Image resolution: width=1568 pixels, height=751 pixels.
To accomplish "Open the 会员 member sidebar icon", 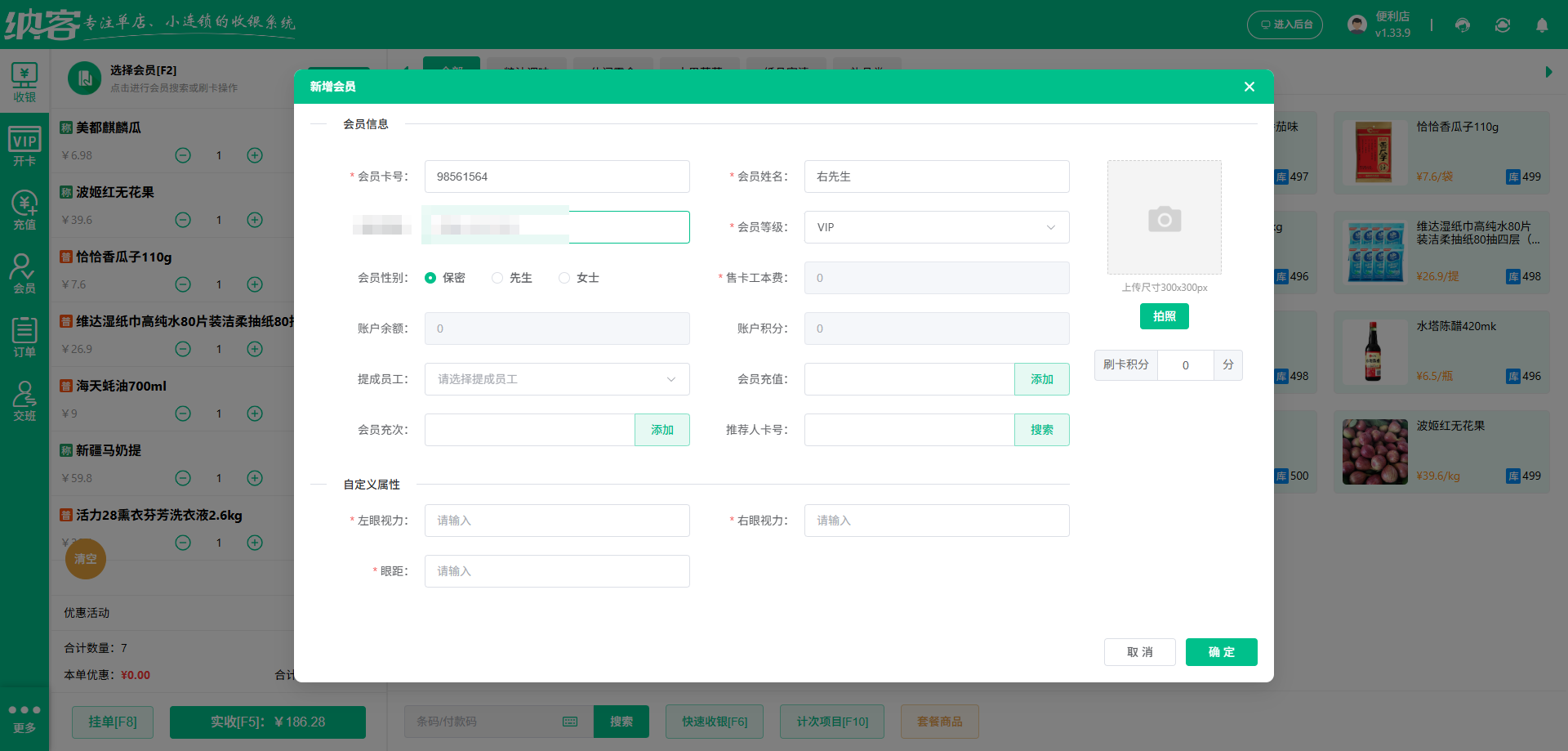I will pos(24,272).
